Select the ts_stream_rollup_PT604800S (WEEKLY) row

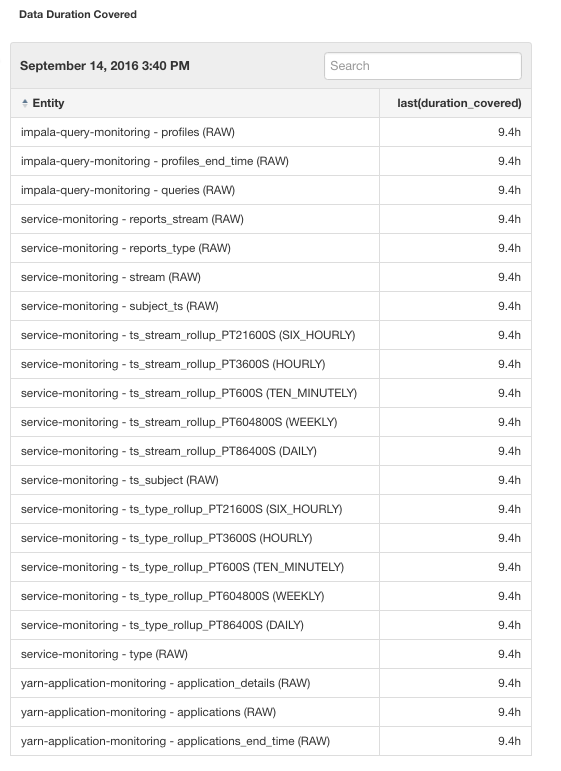tap(271, 422)
